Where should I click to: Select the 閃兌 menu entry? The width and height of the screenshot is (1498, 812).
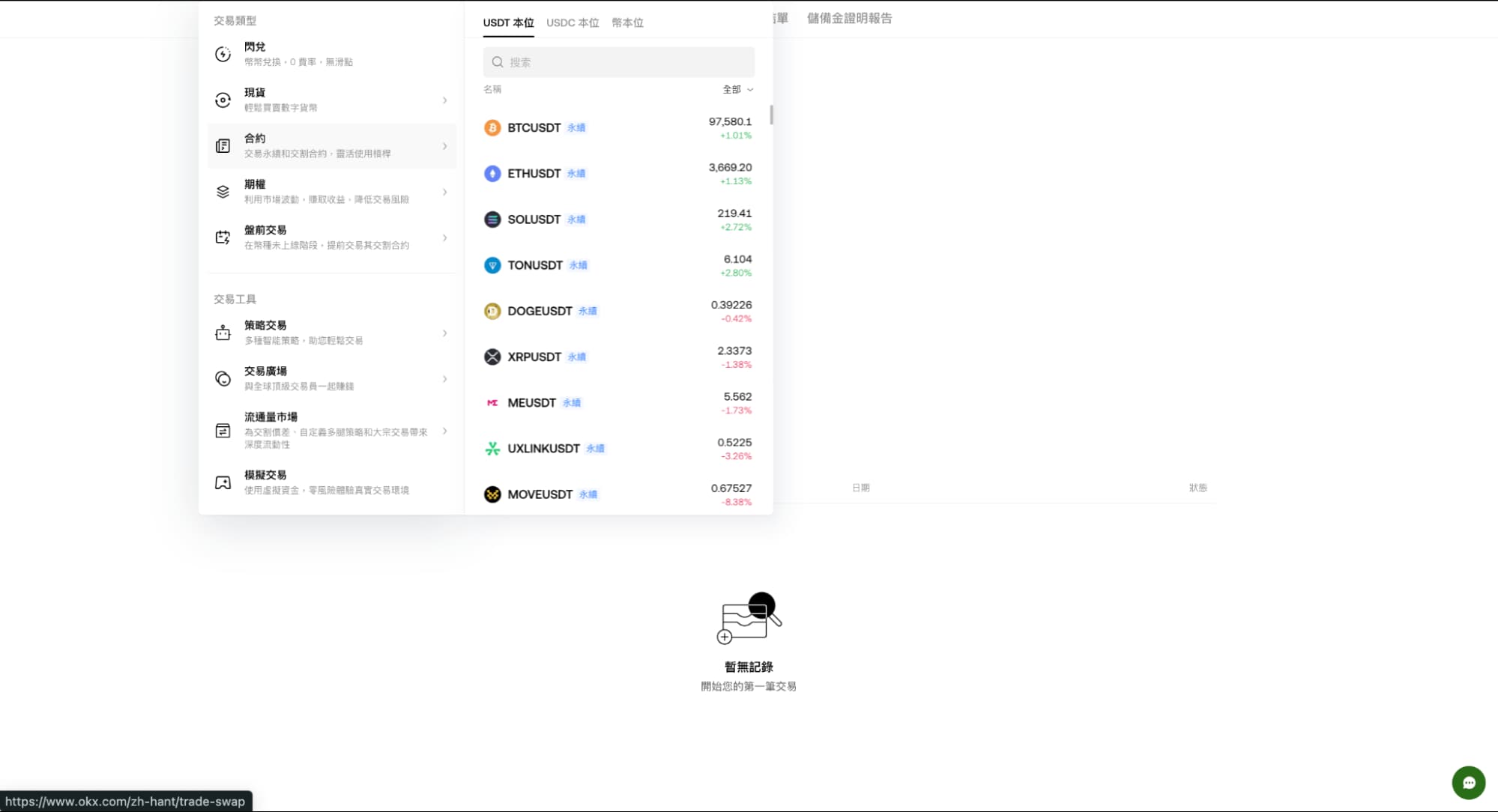click(332, 54)
